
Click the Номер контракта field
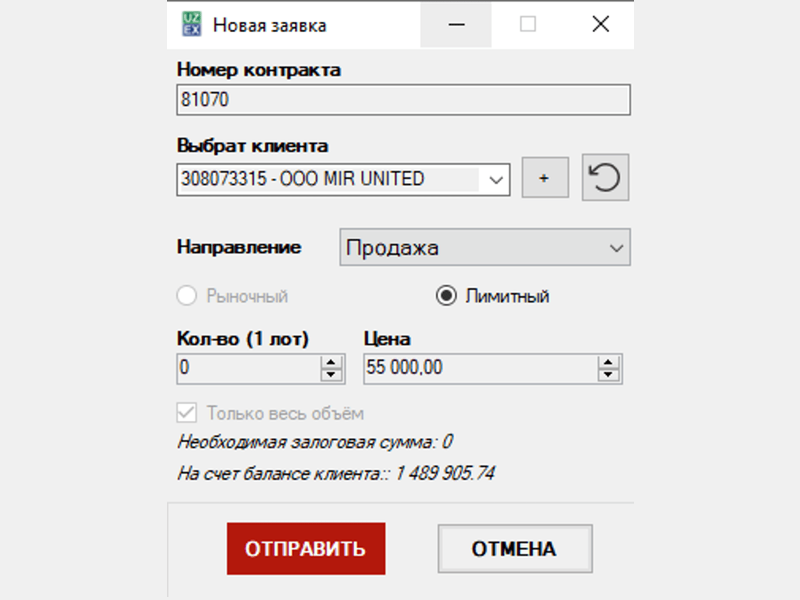403,100
